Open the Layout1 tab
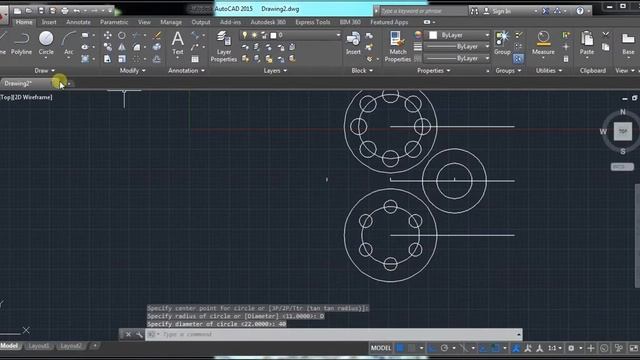Viewport: 640px width, 360px height. [x=38, y=346]
